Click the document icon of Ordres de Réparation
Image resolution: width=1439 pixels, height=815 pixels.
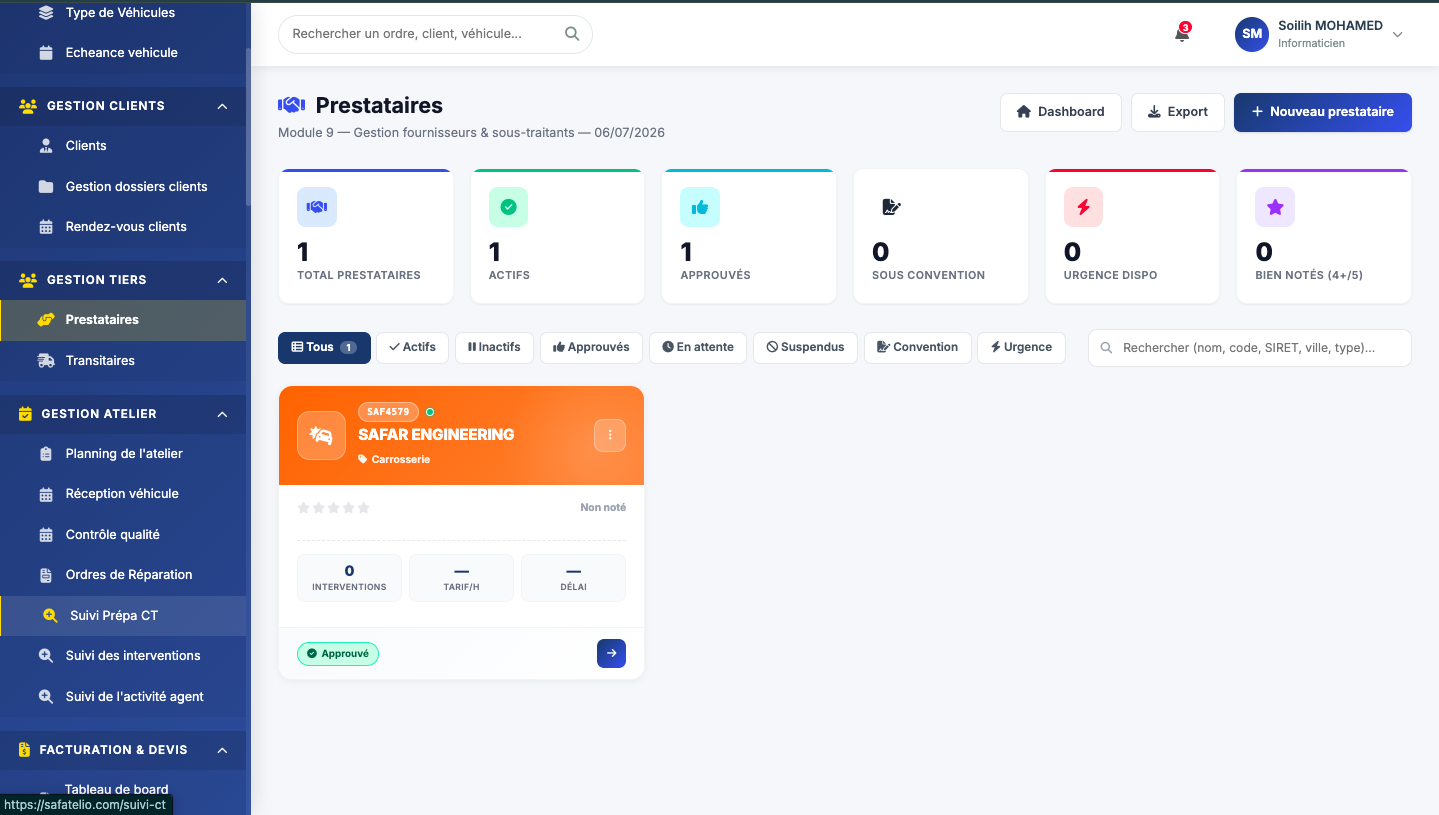coord(46,575)
